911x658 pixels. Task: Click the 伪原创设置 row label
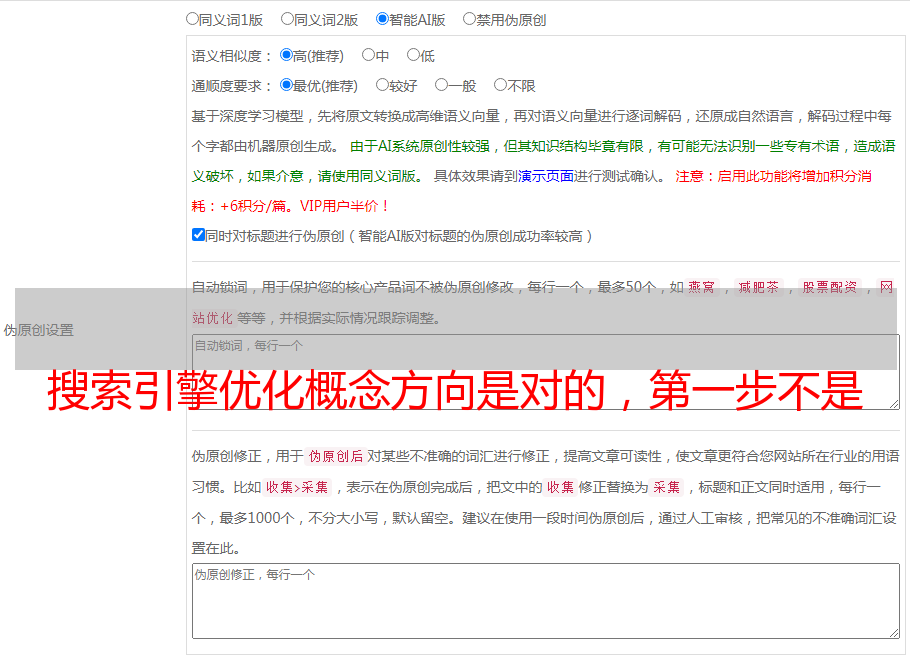point(38,330)
